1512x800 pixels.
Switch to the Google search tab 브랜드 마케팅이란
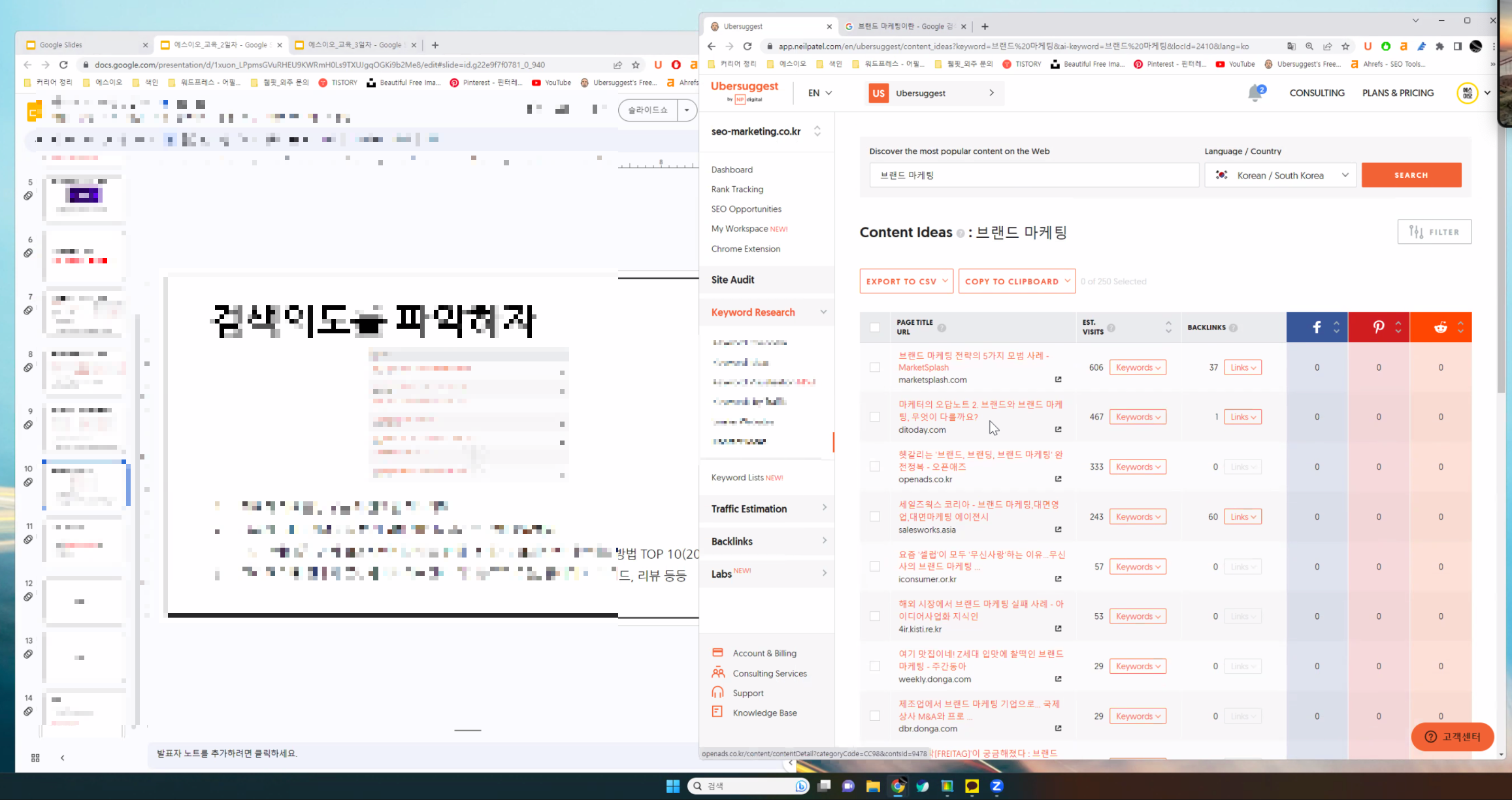tap(905, 26)
